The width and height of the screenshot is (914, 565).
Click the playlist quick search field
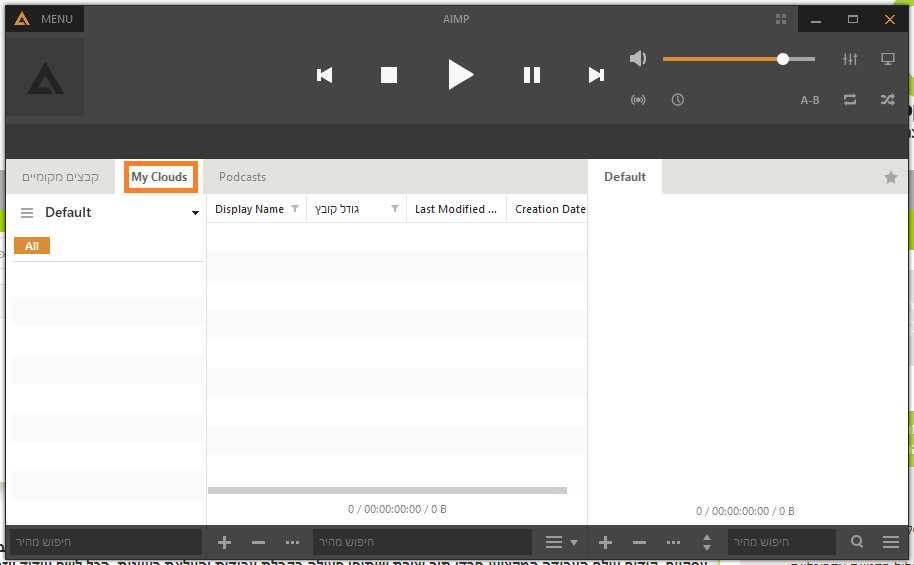point(782,542)
